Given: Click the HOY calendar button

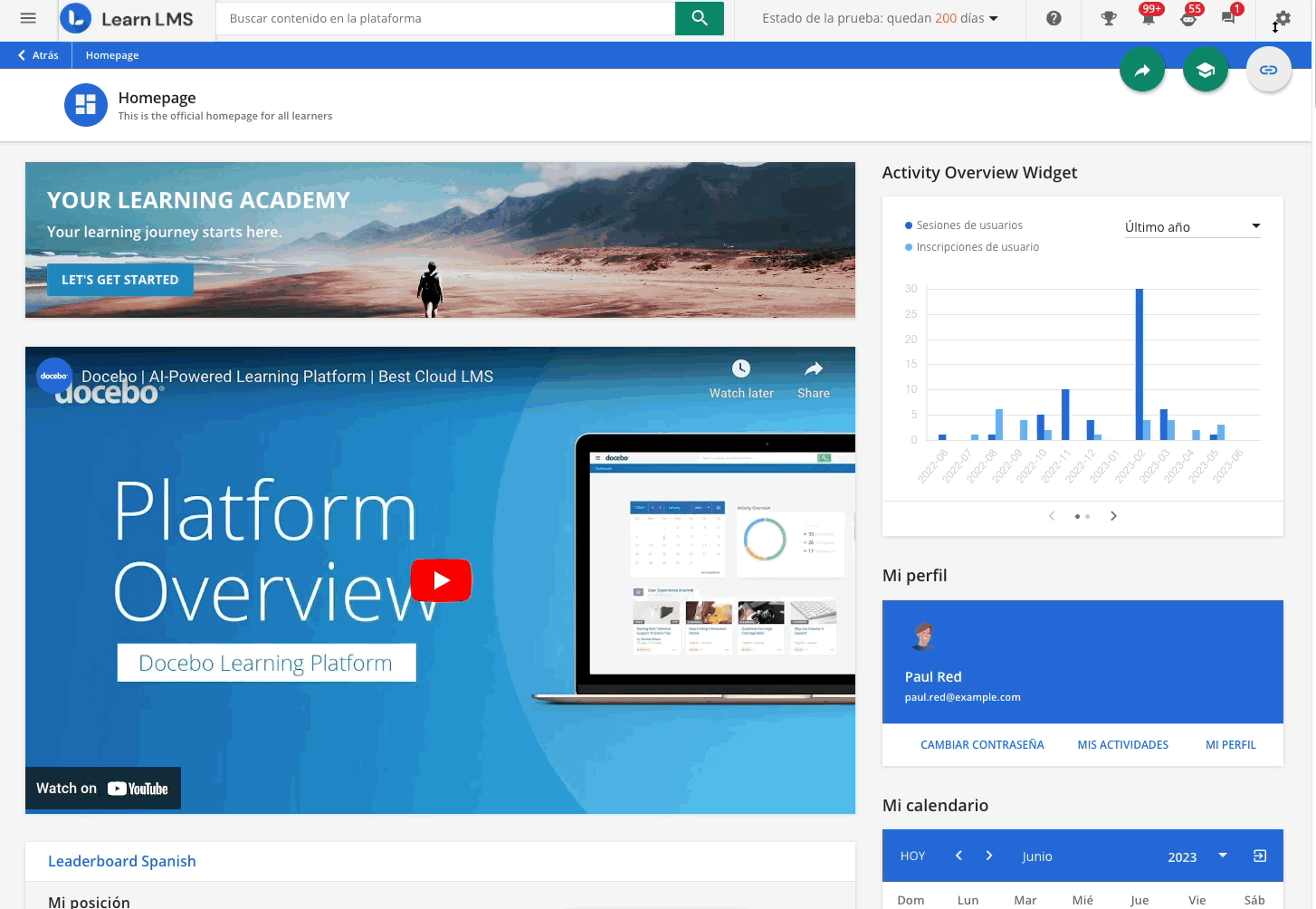Looking at the screenshot, I should [912, 856].
